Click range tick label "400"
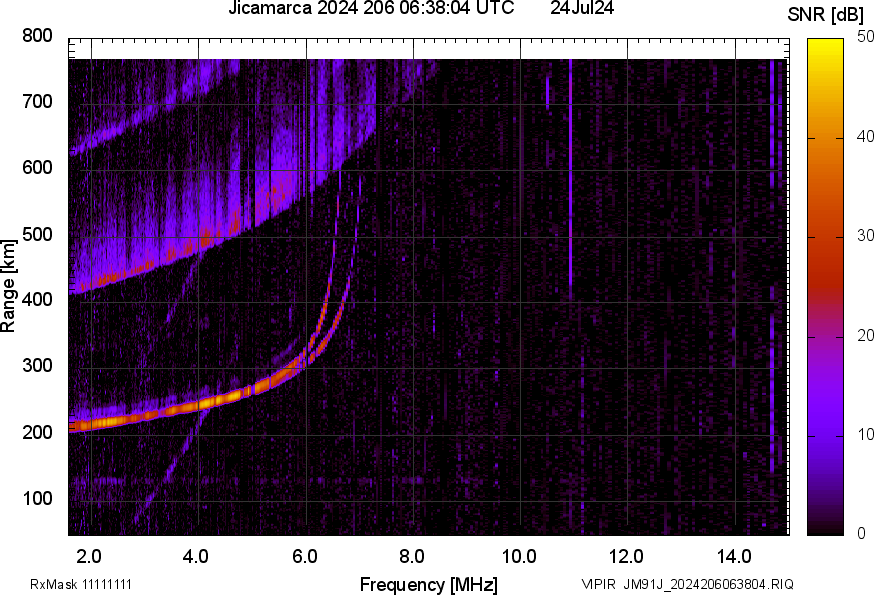 point(37,299)
